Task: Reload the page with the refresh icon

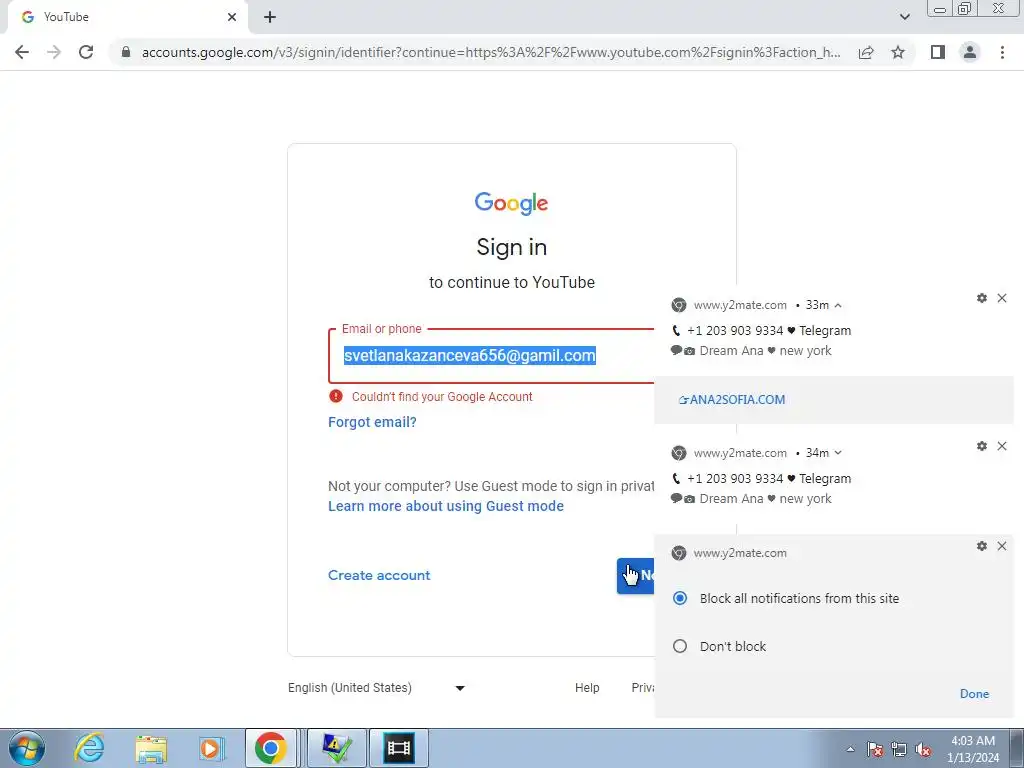Action: click(86, 52)
